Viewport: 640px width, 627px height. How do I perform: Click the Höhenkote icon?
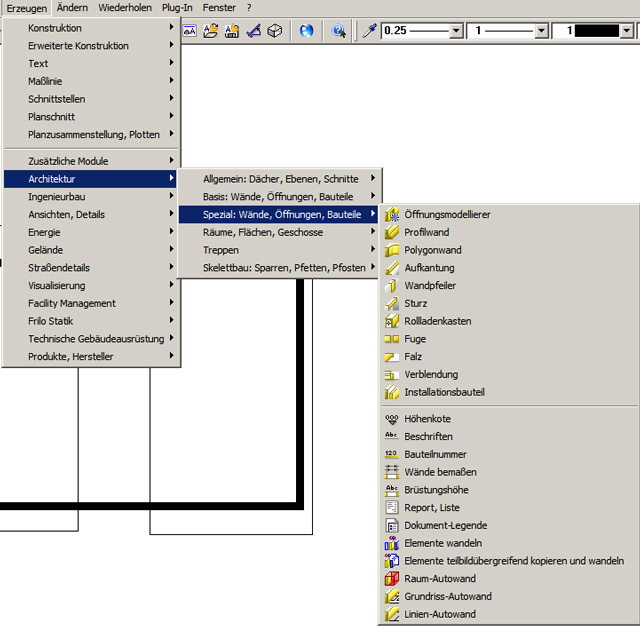point(392,419)
